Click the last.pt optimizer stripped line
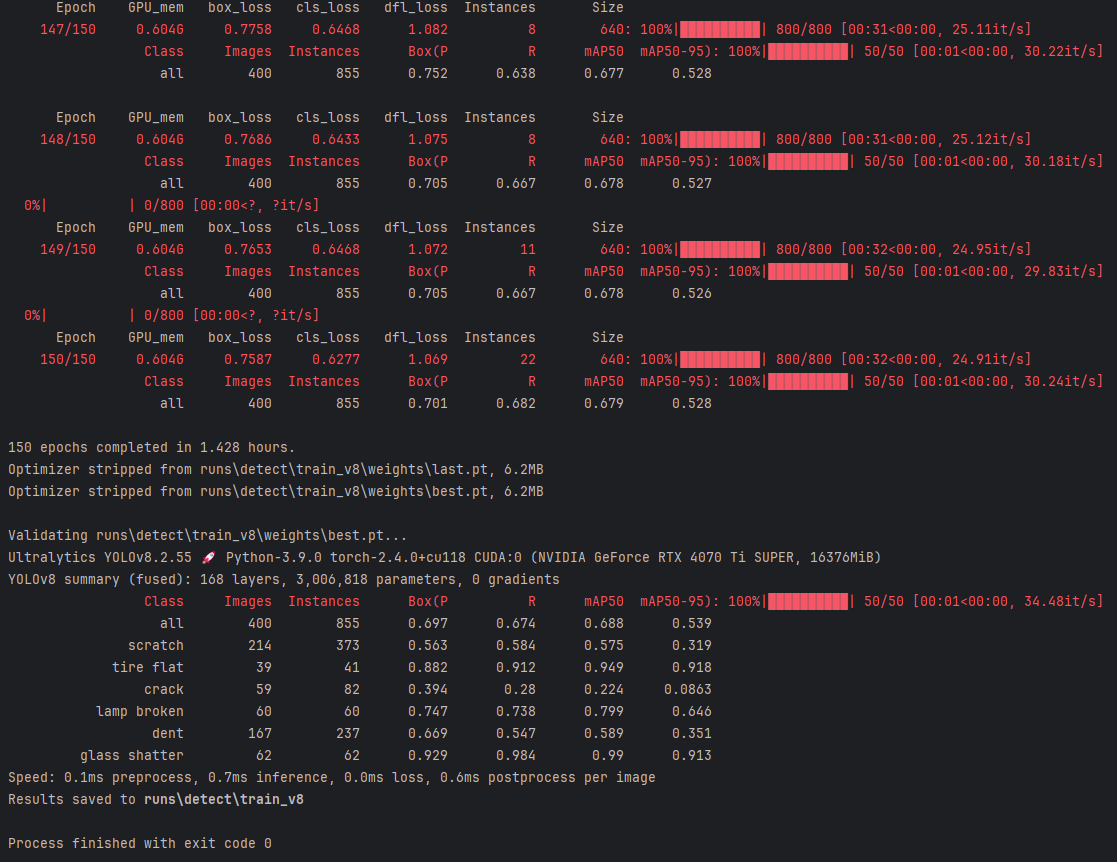Viewport: 1117px width, 862px height. coord(276,469)
